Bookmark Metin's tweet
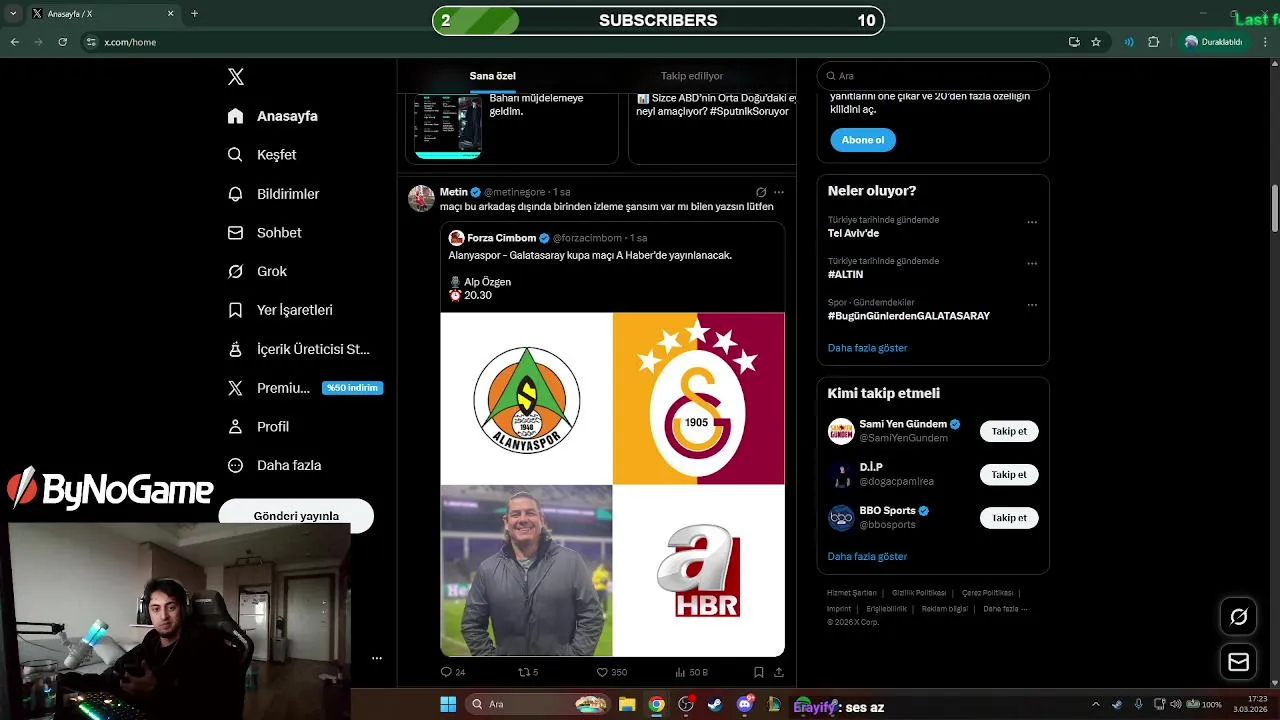 point(759,672)
